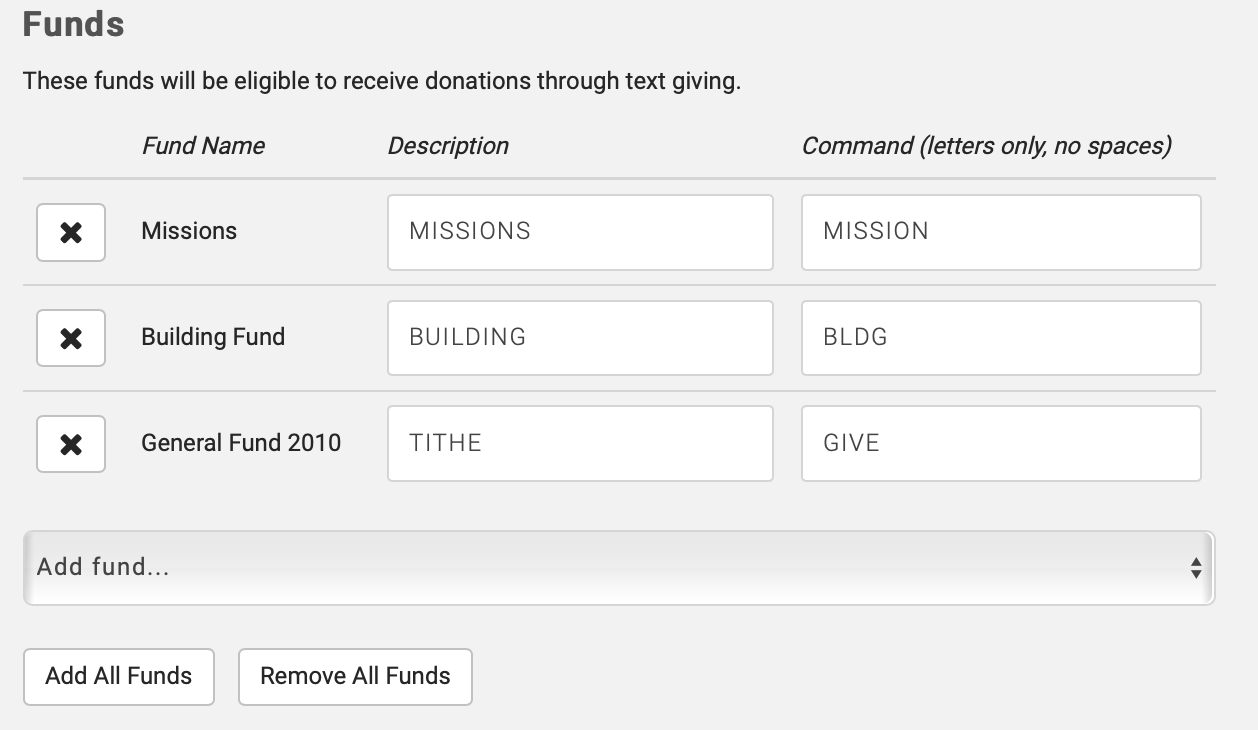Select the Missions fund name label
This screenshot has width=1258, height=730.
tap(189, 231)
